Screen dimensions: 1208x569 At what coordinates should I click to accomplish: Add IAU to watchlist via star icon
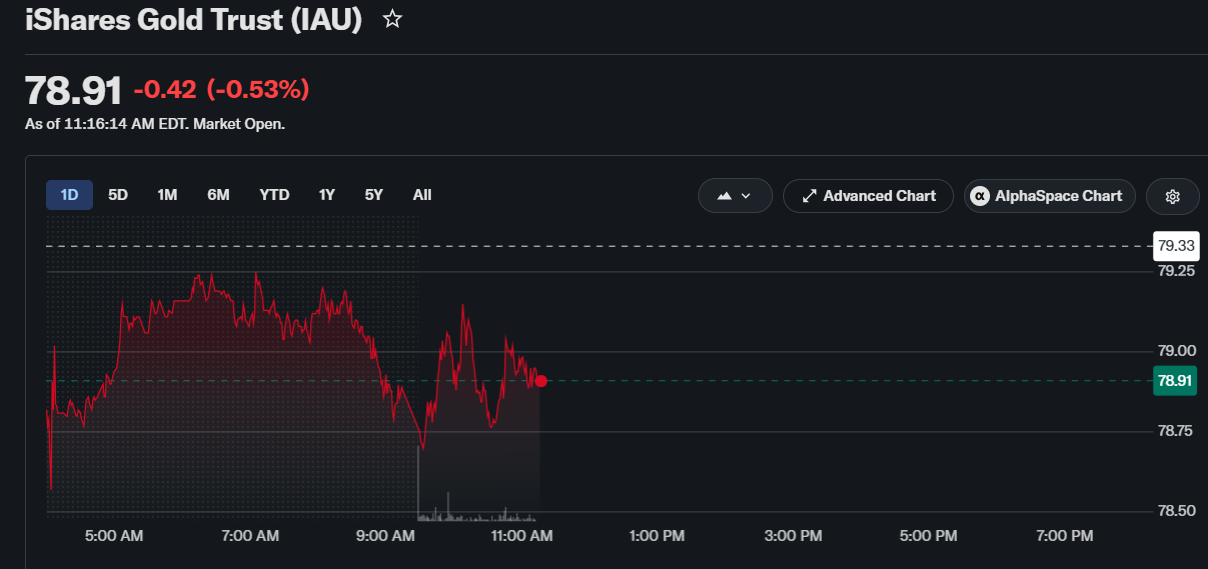tap(393, 19)
